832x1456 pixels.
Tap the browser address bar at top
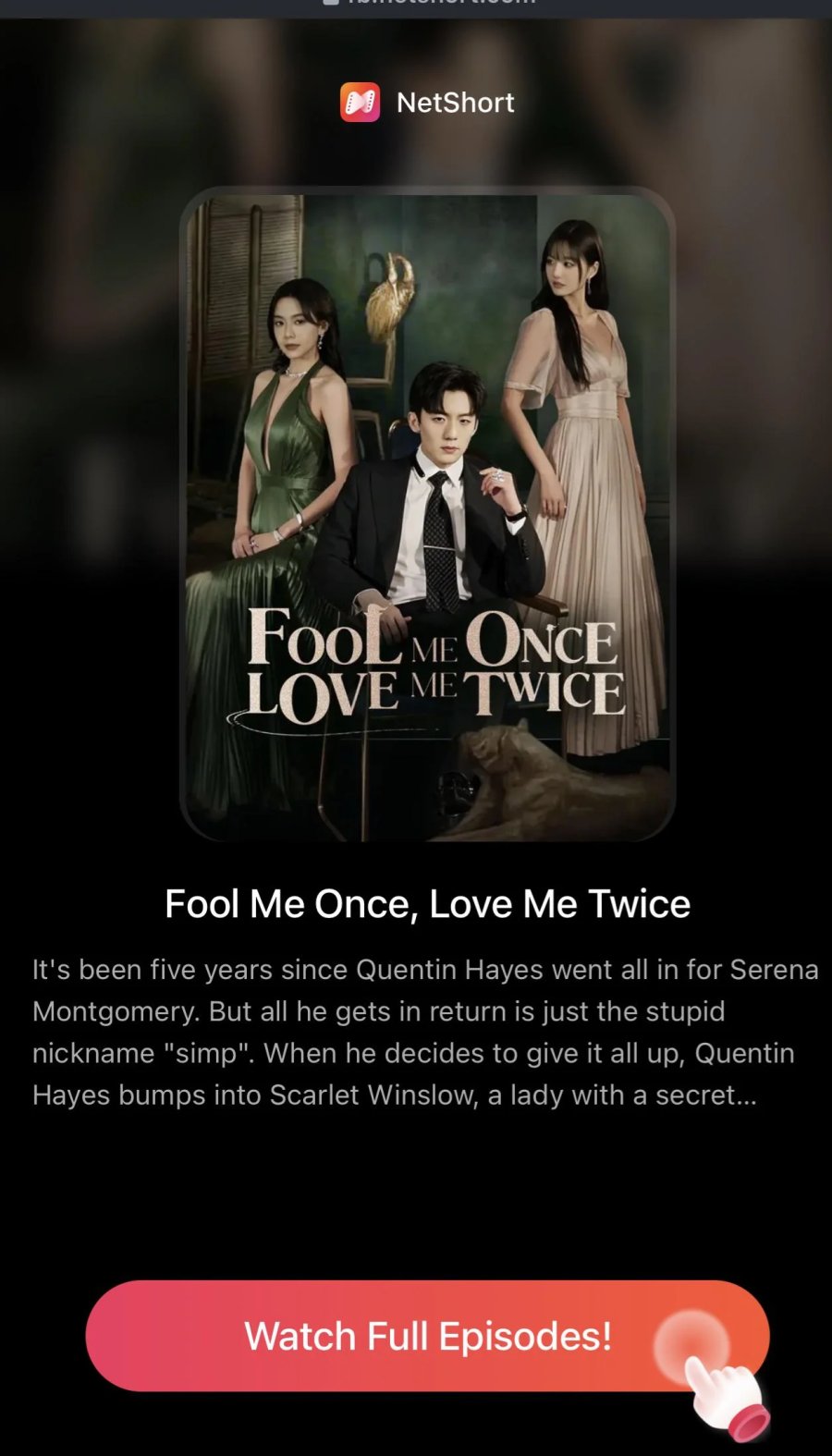tap(416, 8)
